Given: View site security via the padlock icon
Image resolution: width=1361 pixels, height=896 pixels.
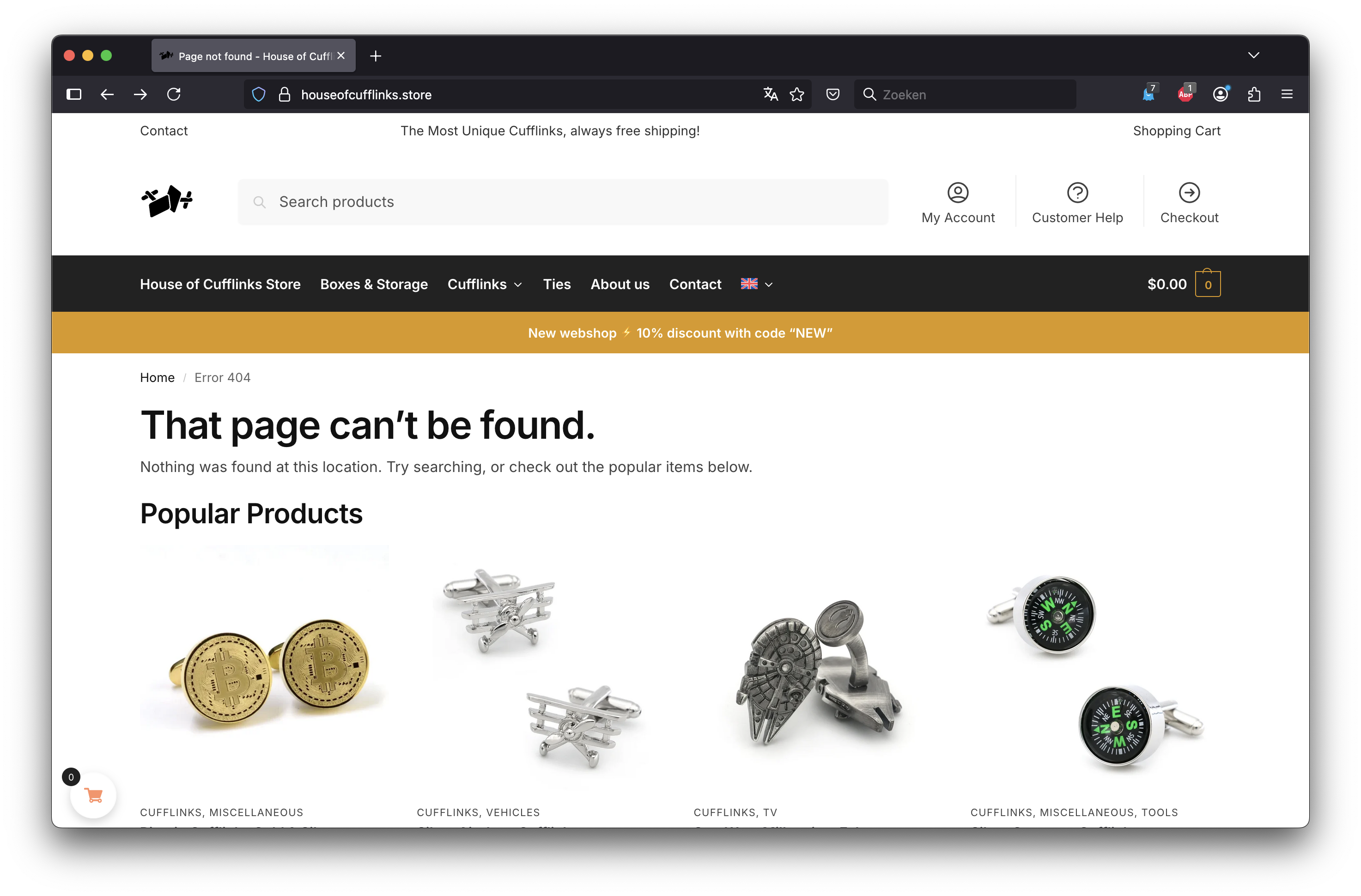Looking at the screenshot, I should click(x=284, y=94).
